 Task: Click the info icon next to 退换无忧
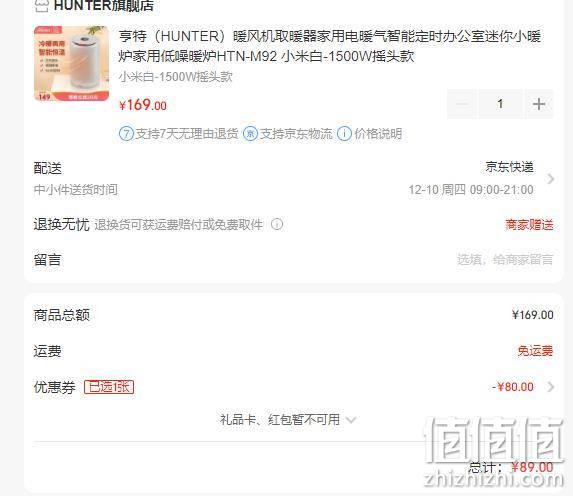click(277, 224)
